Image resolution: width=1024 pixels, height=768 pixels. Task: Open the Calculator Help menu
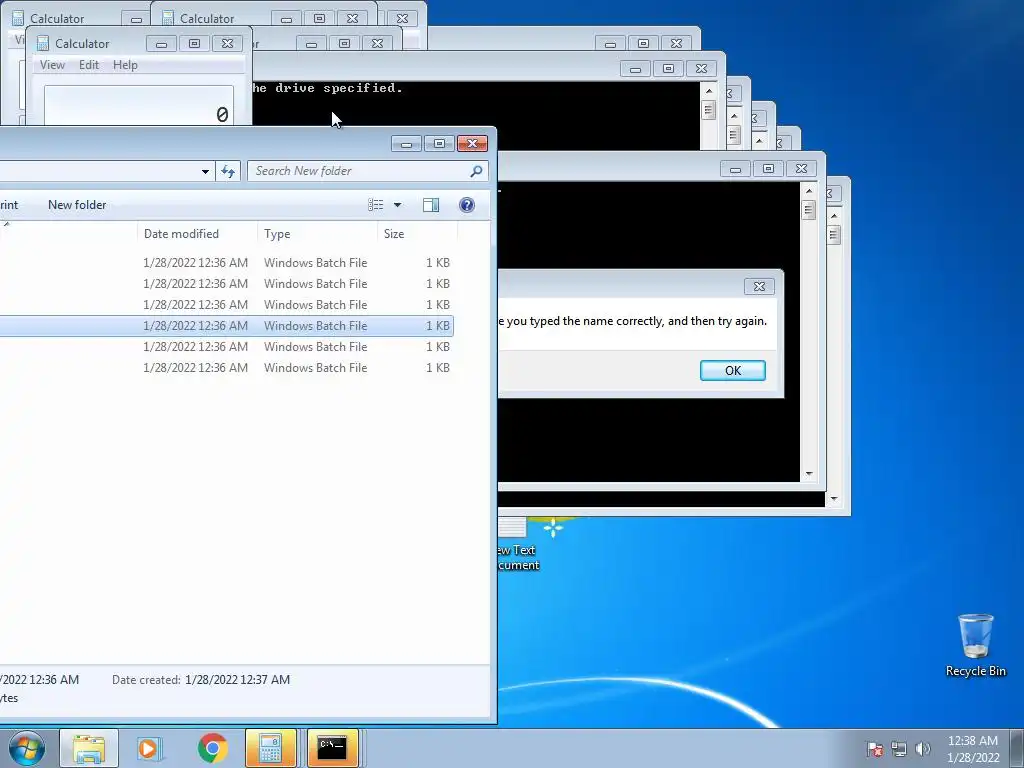pyautogui.click(x=125, y=65)
